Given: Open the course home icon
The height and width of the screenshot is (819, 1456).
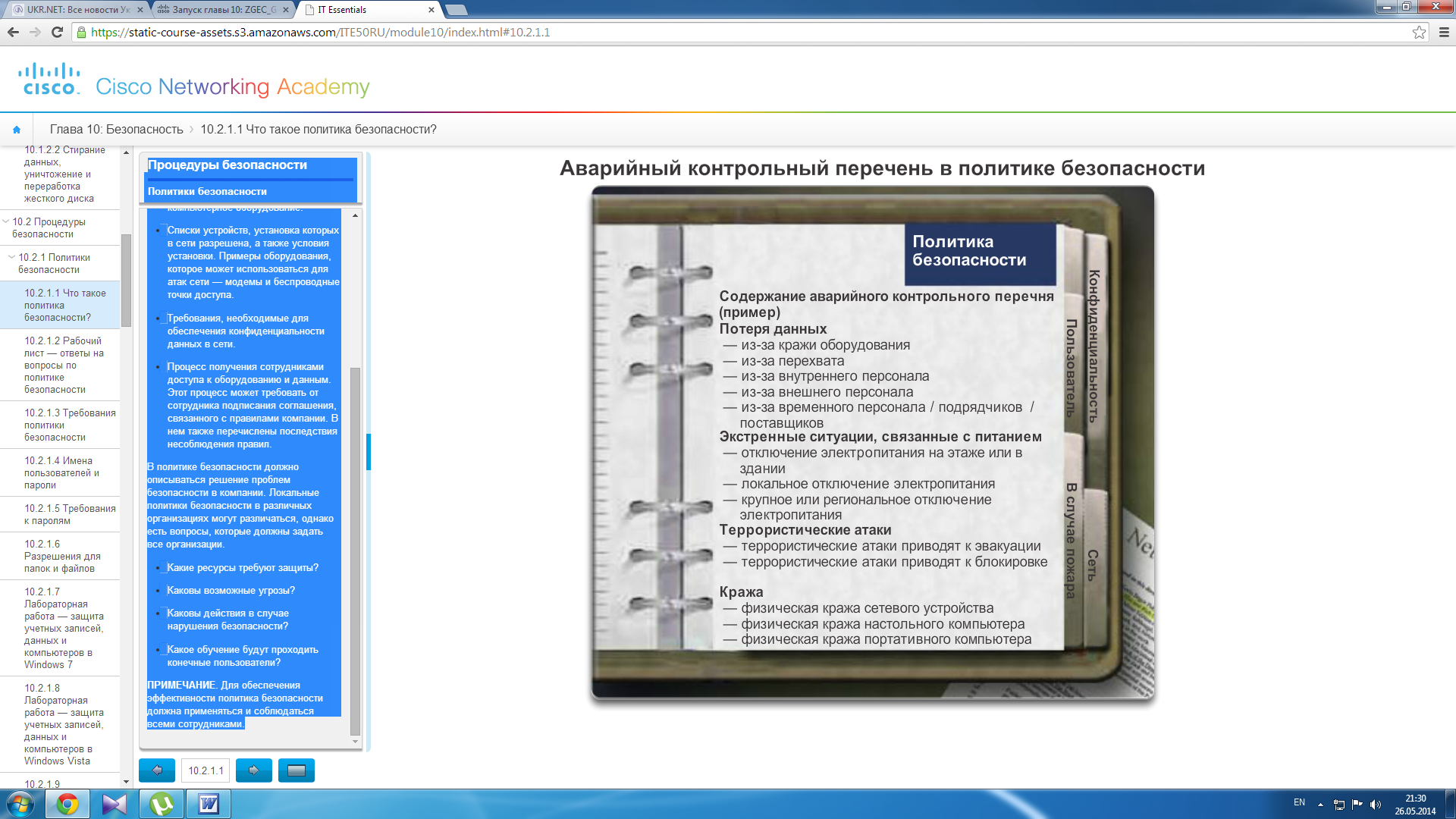Looking at the screenshot, I should tap(17, 130).
